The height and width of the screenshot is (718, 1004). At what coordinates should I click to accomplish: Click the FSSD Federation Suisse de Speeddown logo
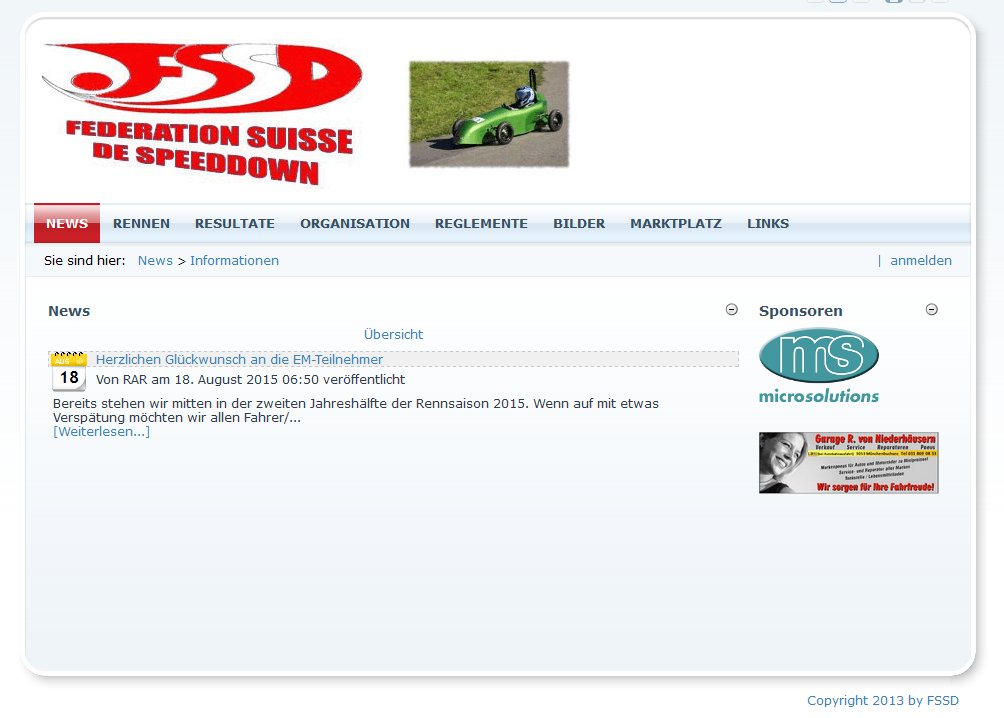(x=200, y=113)
